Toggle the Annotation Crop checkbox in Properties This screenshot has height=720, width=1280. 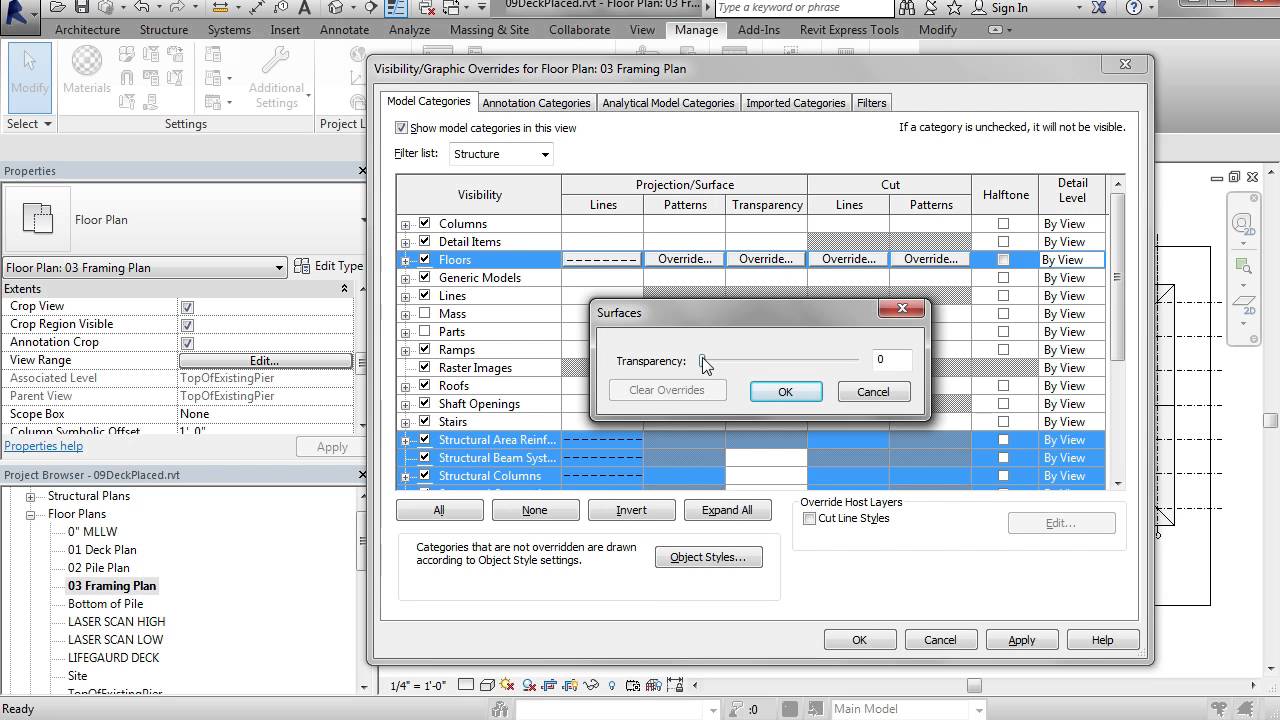pyautogui.click(x=187, y=343)
